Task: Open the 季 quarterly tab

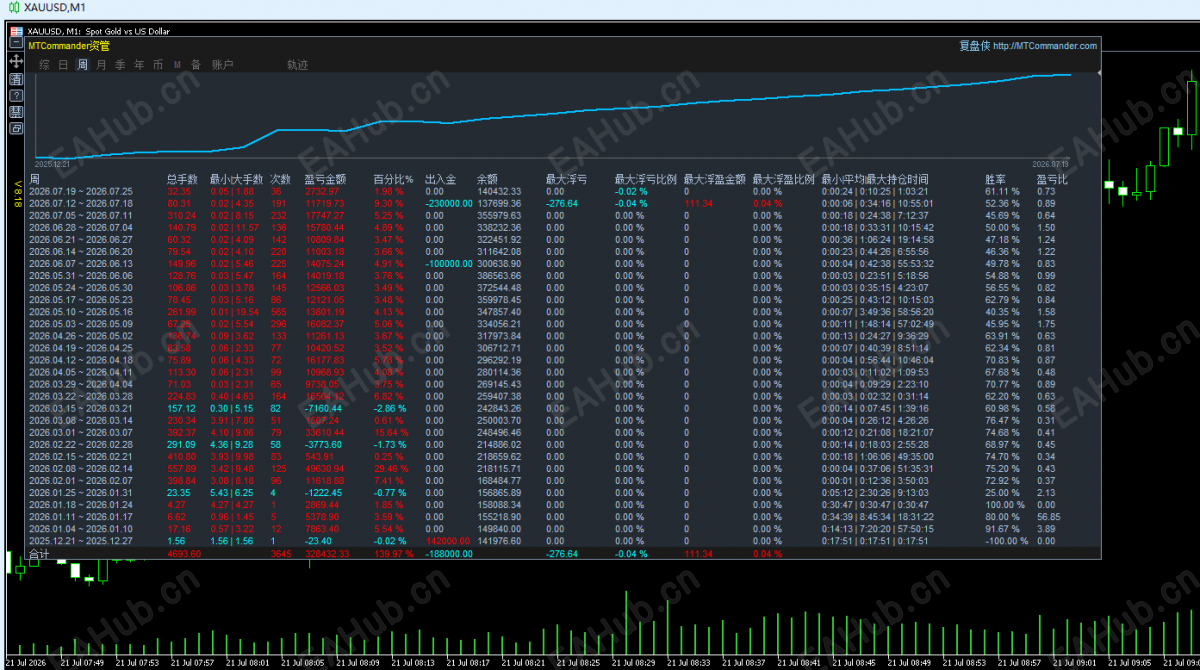Action: (x=120, y=65)
